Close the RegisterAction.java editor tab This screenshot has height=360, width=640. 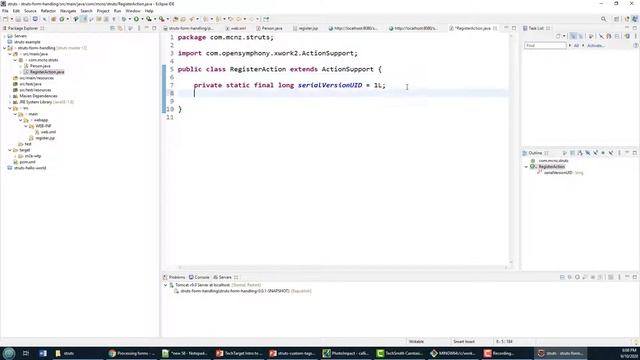pyautogui.click(x=495, y=28)
